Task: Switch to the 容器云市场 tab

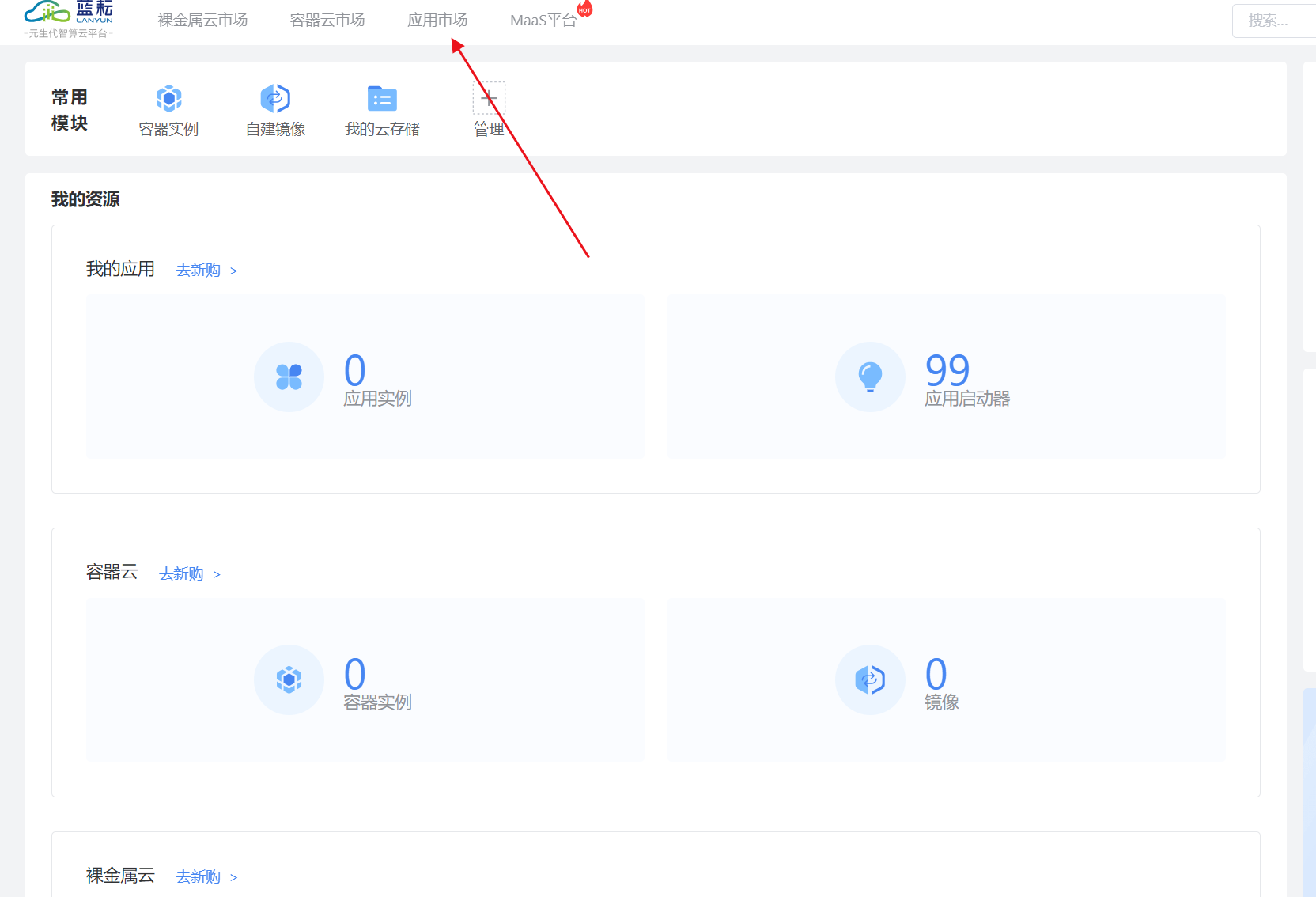Action: click(x=327, y=21)
